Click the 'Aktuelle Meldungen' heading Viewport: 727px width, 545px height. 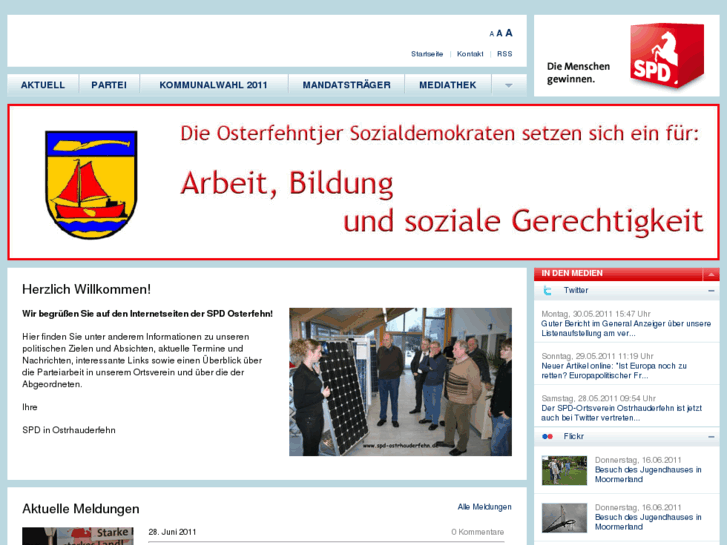(x=81, y=509)
